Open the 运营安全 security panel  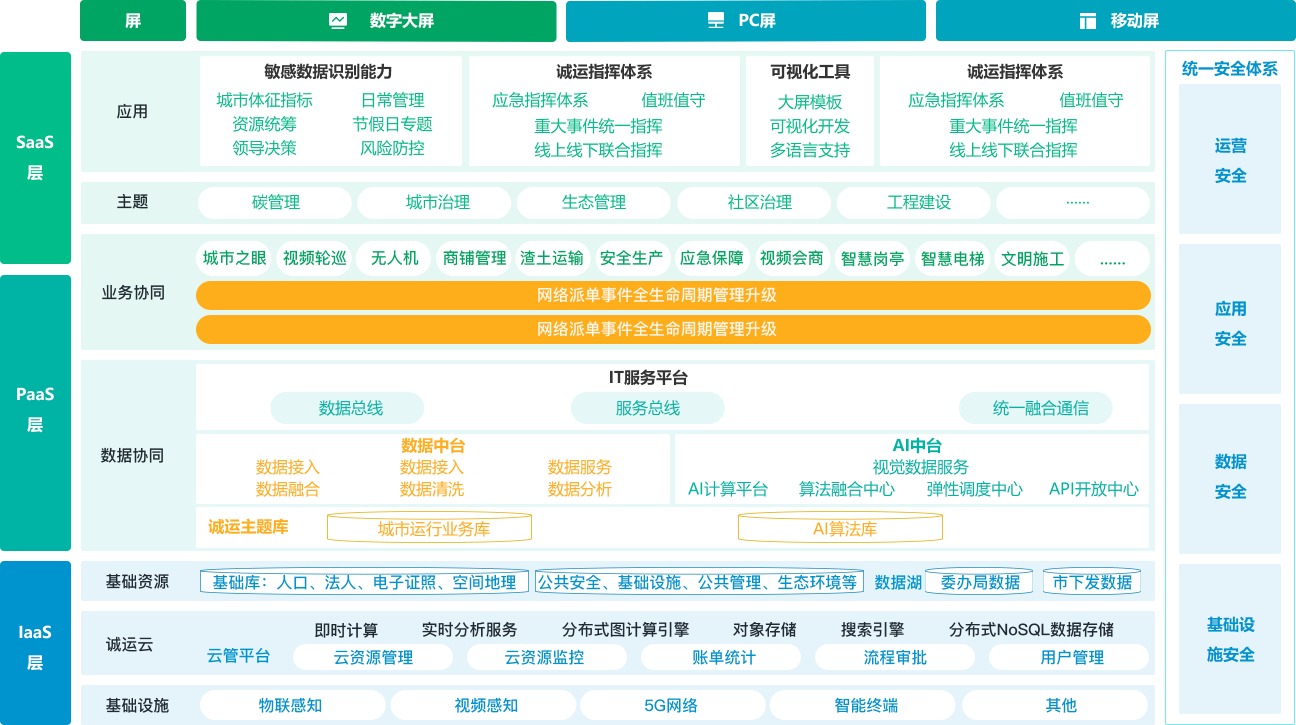tap(1229, 160)
